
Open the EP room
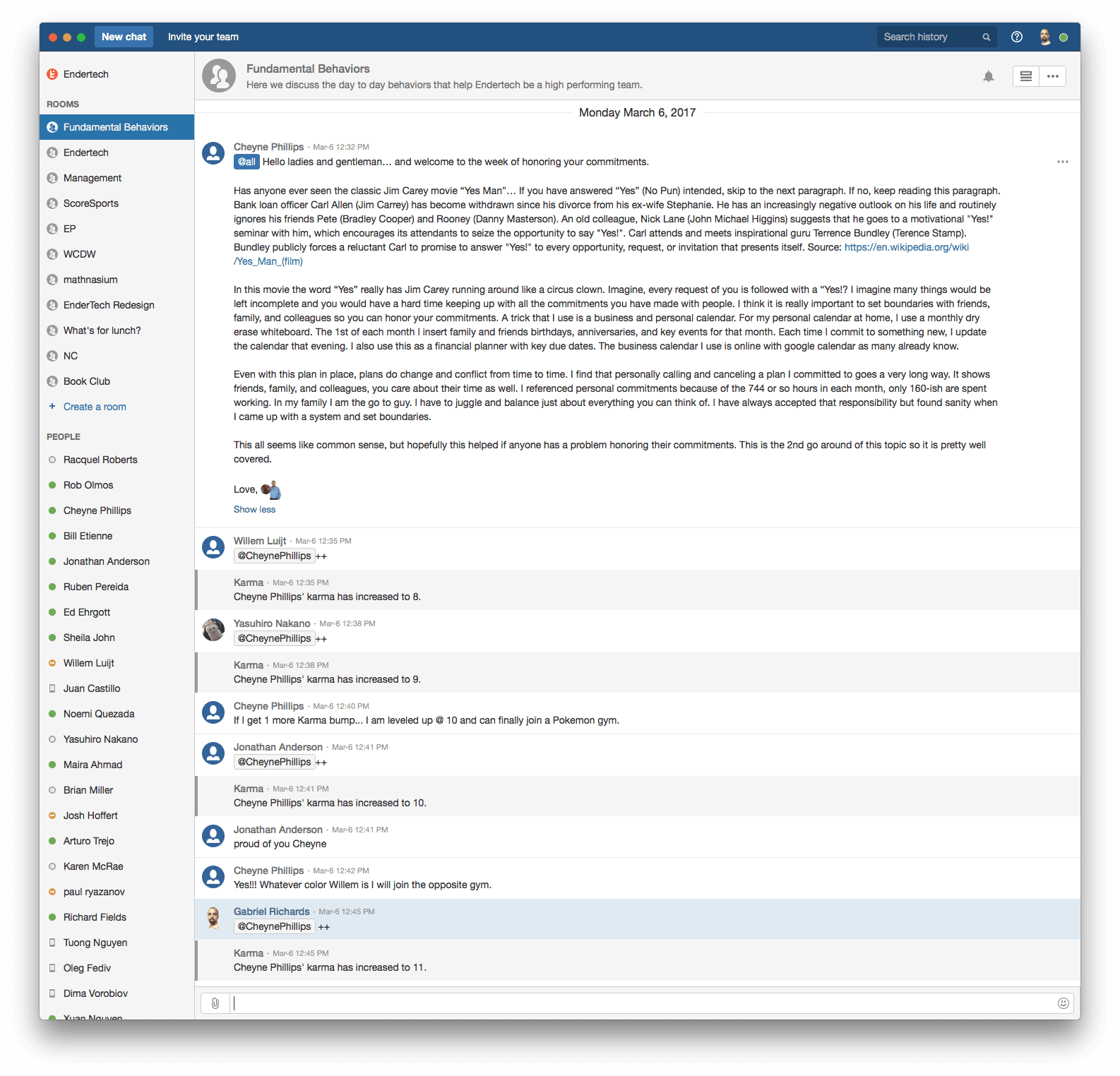coord(117,229)
